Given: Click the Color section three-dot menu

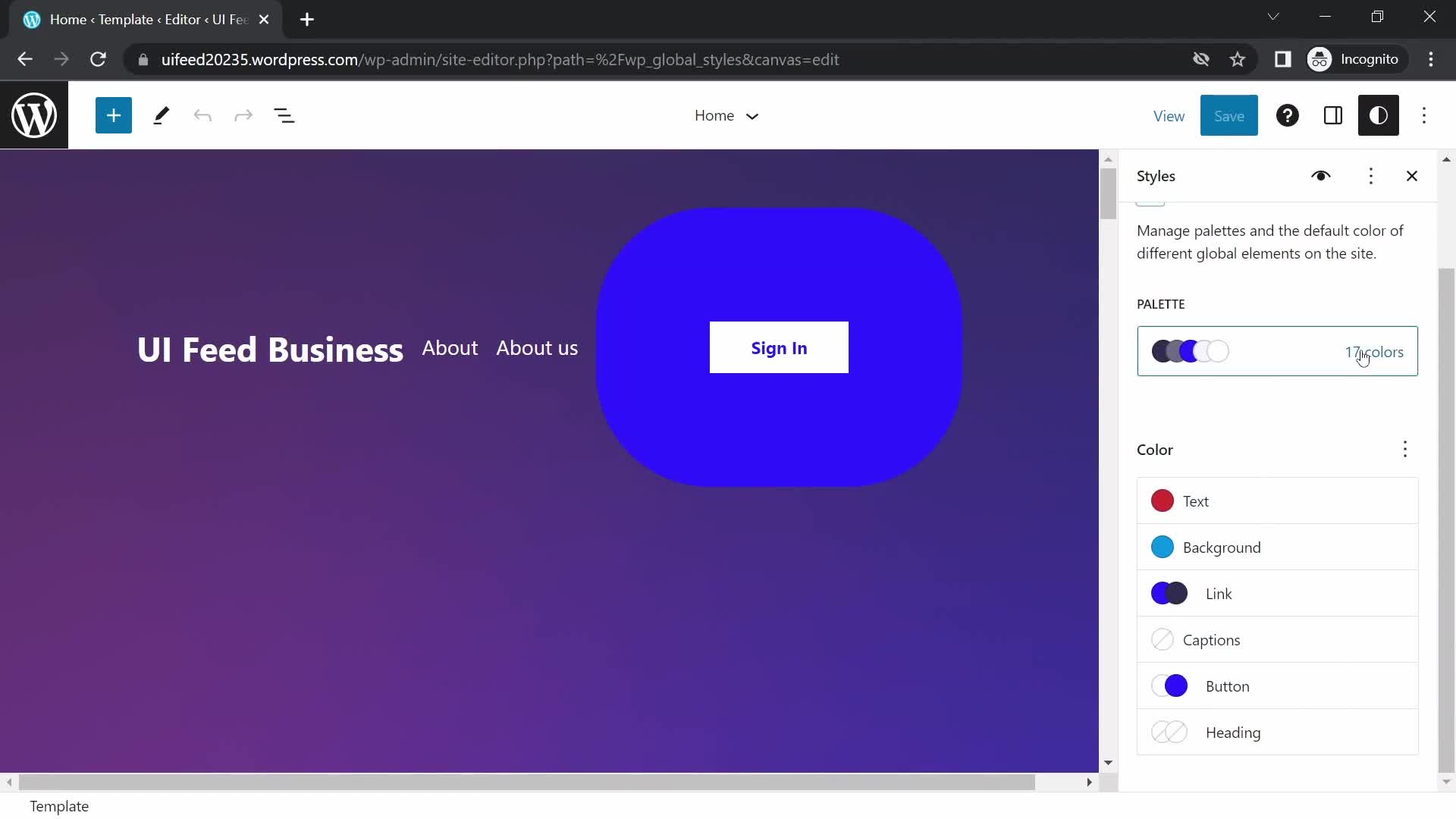Looking at the screenshot, I should tap(1404, 449).
